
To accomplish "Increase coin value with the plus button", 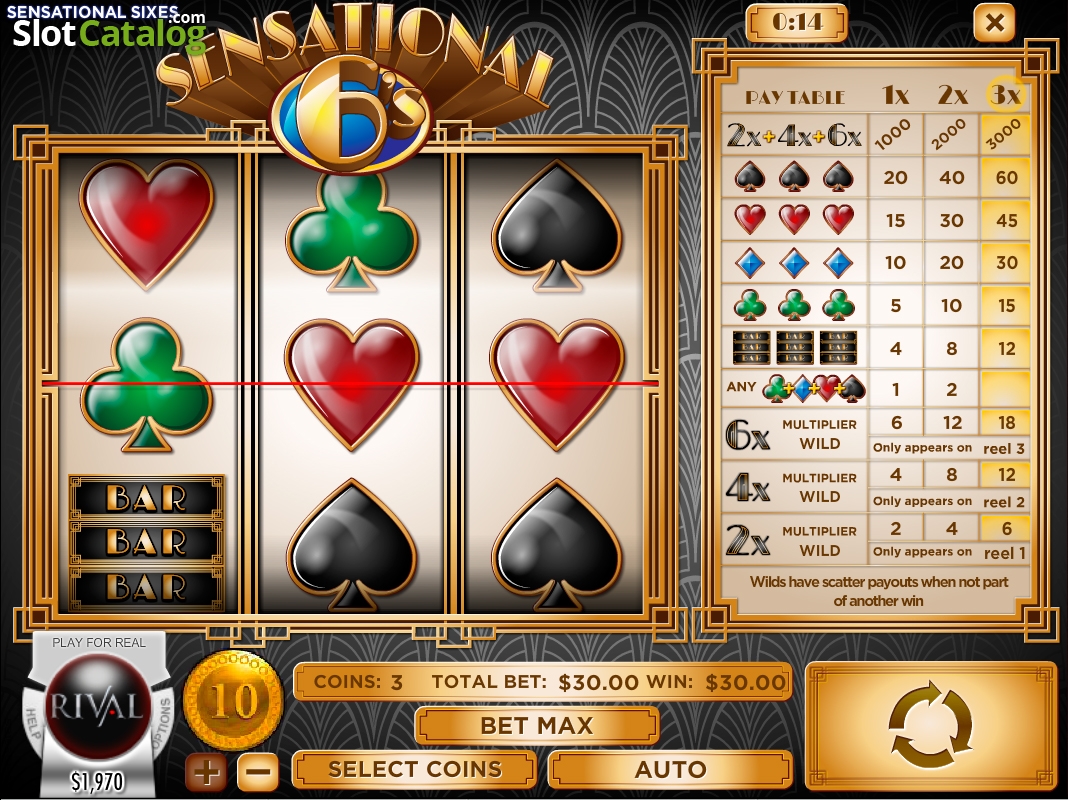I will tap(206, 772).
